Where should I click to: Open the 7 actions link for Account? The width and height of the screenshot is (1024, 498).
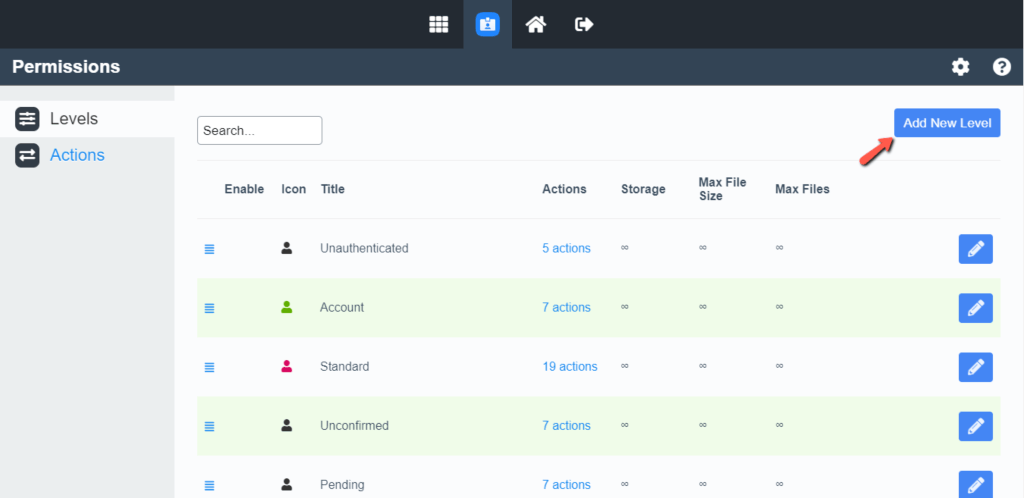(566, 307)
